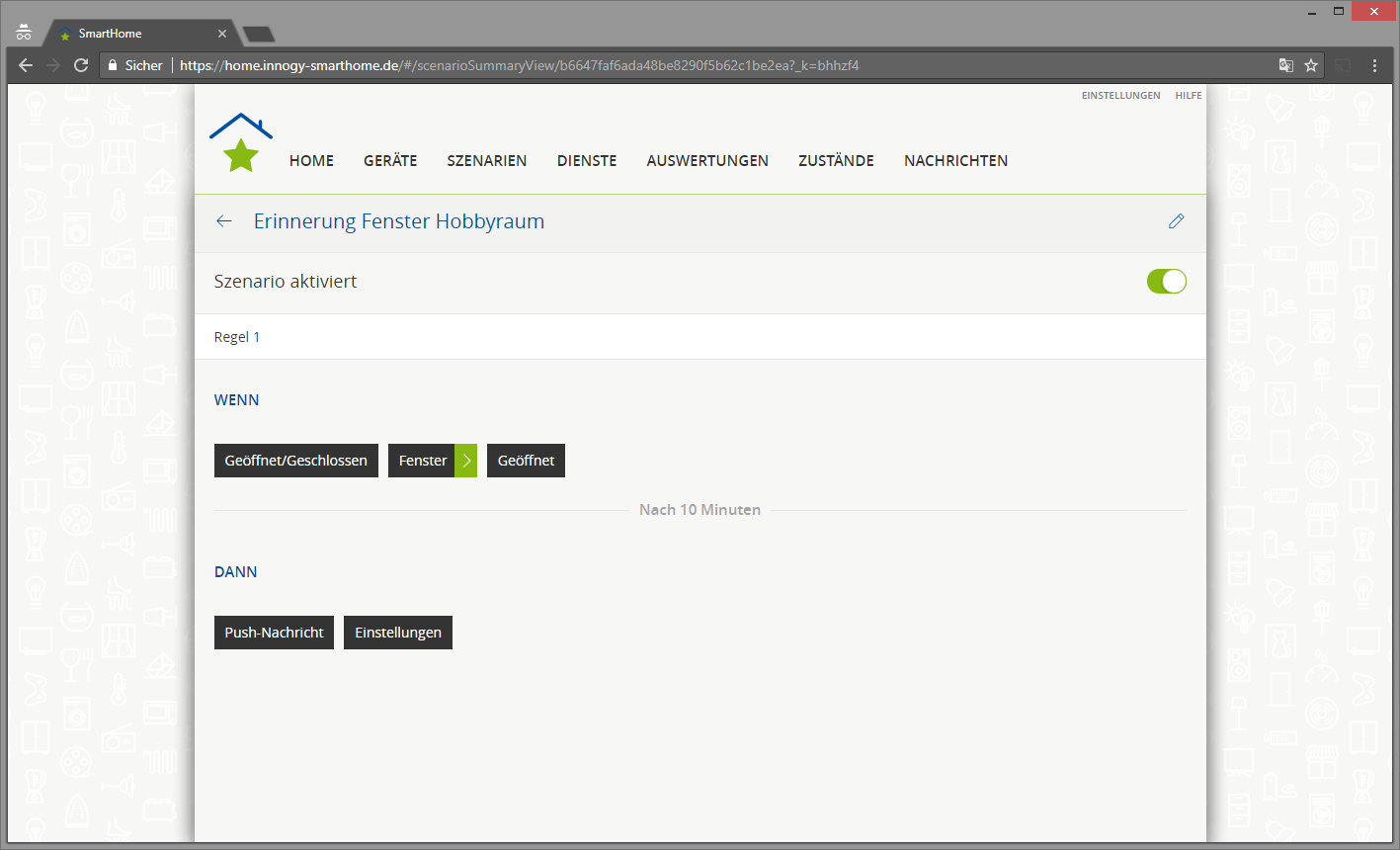The width and height of the screenshot is (1400, 850).
Task: Go back using the left arrow beside the scenario title
Action: (224, 221)
